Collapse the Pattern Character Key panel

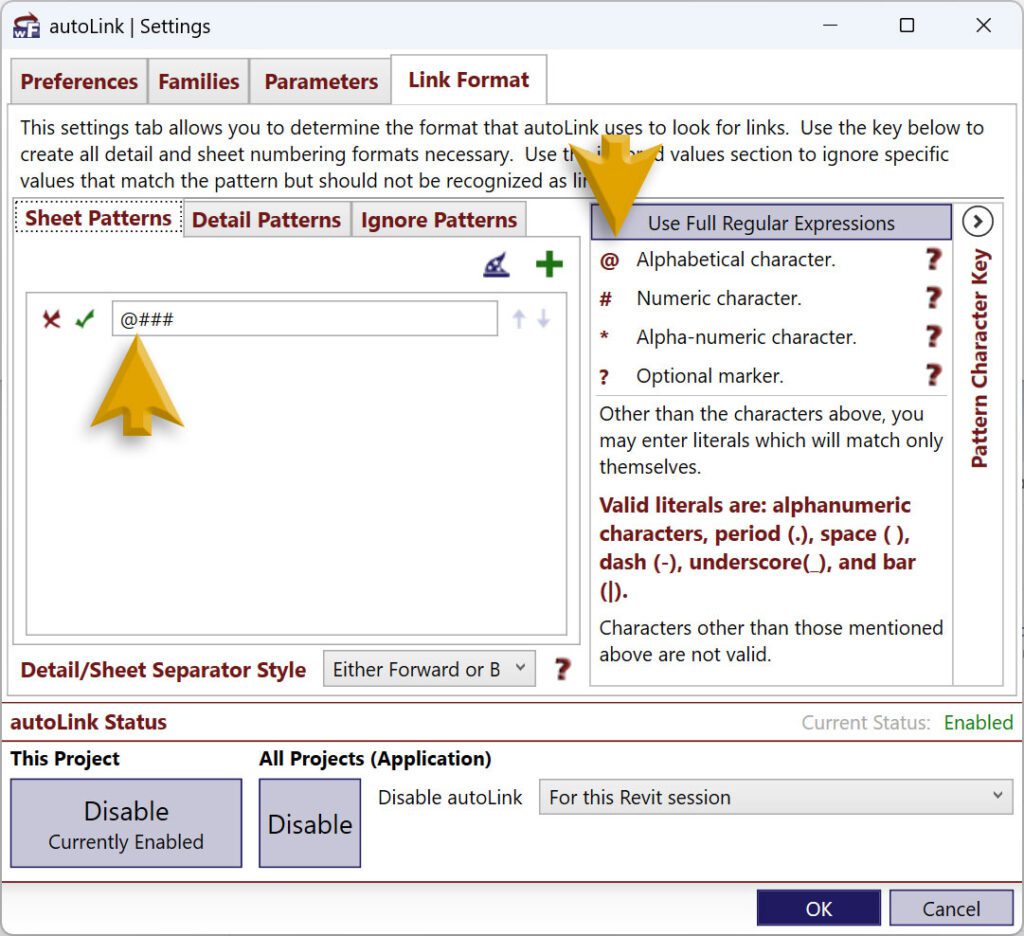pos(978,222)
